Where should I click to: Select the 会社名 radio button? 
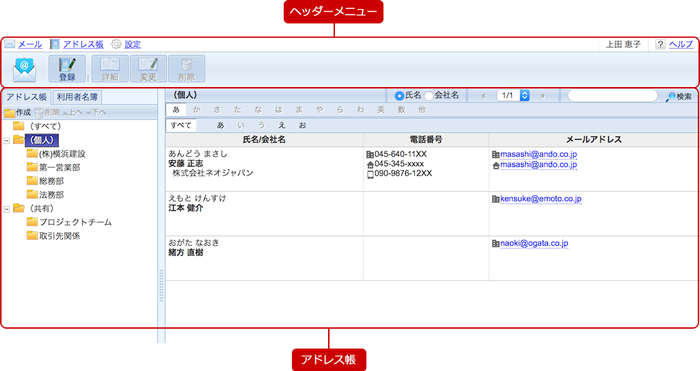click(x=429, y=96)
